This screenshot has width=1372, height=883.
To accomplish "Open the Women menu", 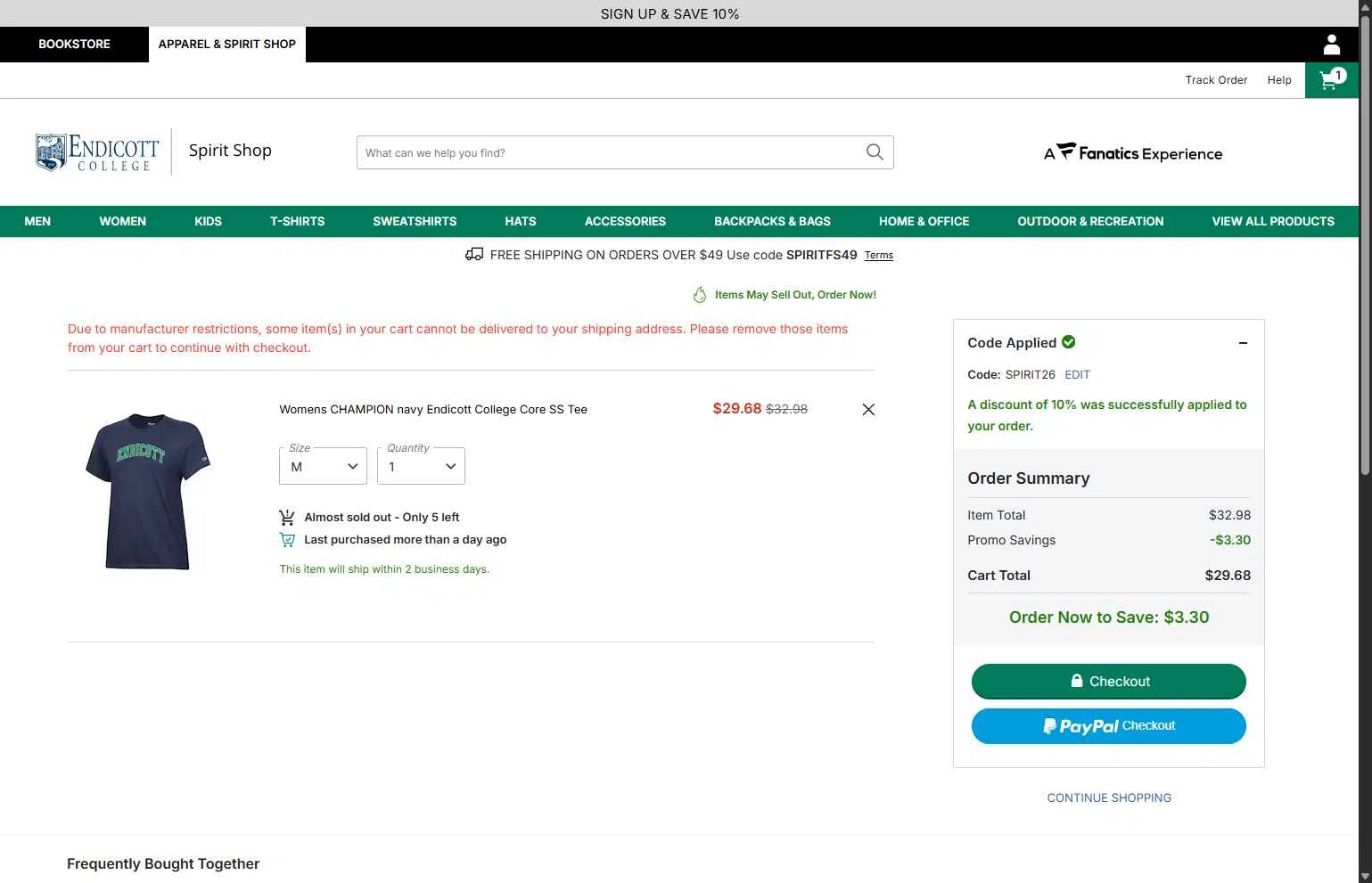I will [122, 222].
